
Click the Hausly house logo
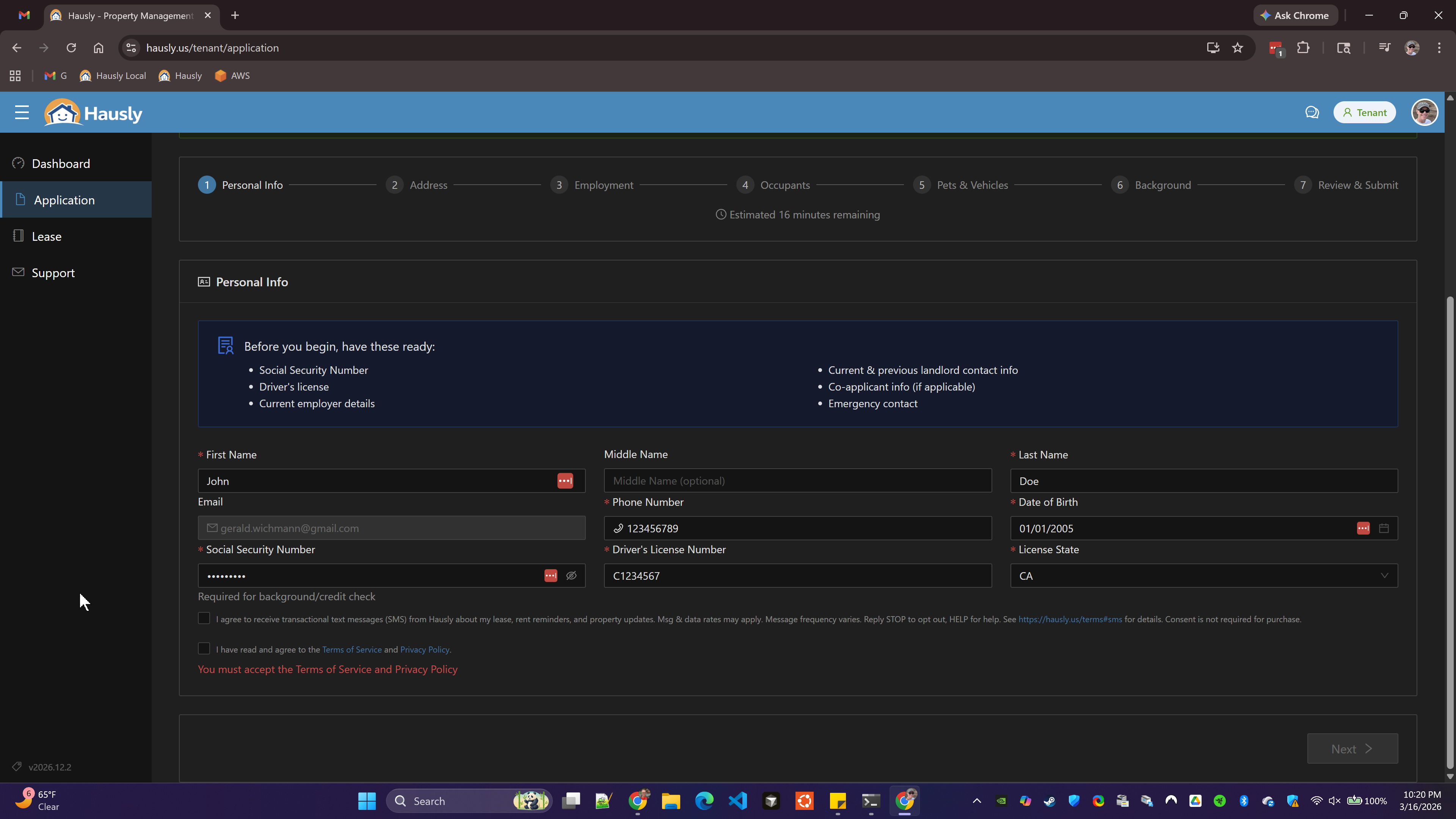(93, 113)
